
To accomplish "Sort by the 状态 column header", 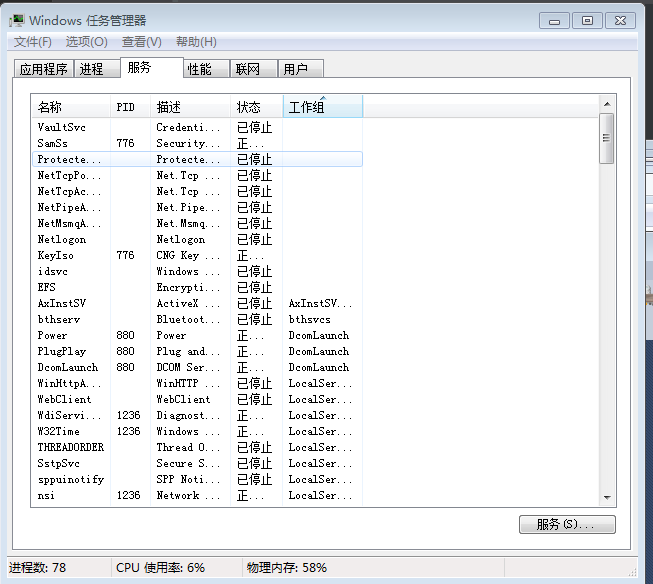I will point(257,107).
